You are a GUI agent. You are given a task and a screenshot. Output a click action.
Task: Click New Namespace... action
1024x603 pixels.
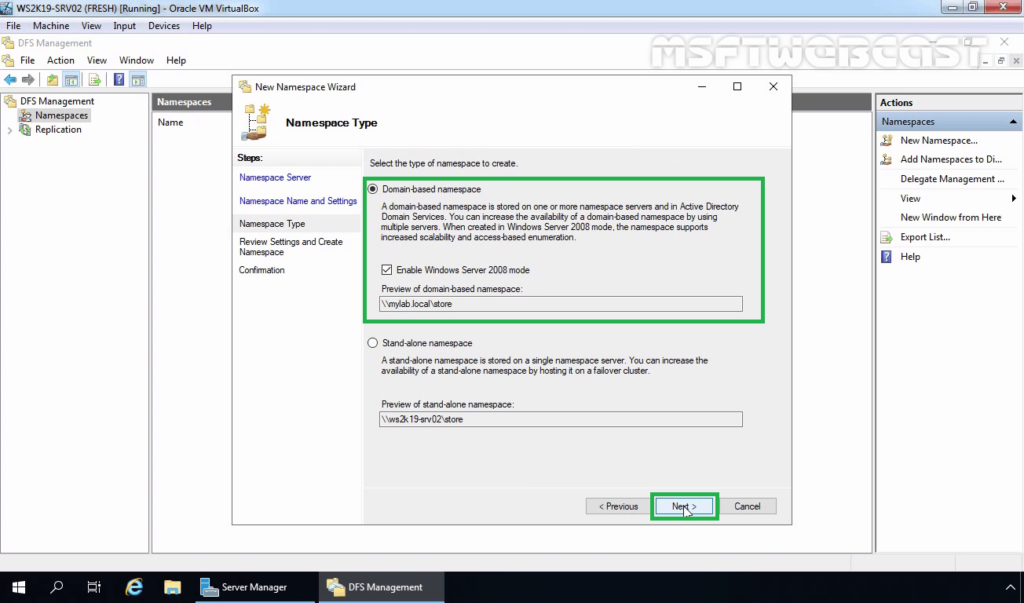pyautogui.click(x=938, y=140)
